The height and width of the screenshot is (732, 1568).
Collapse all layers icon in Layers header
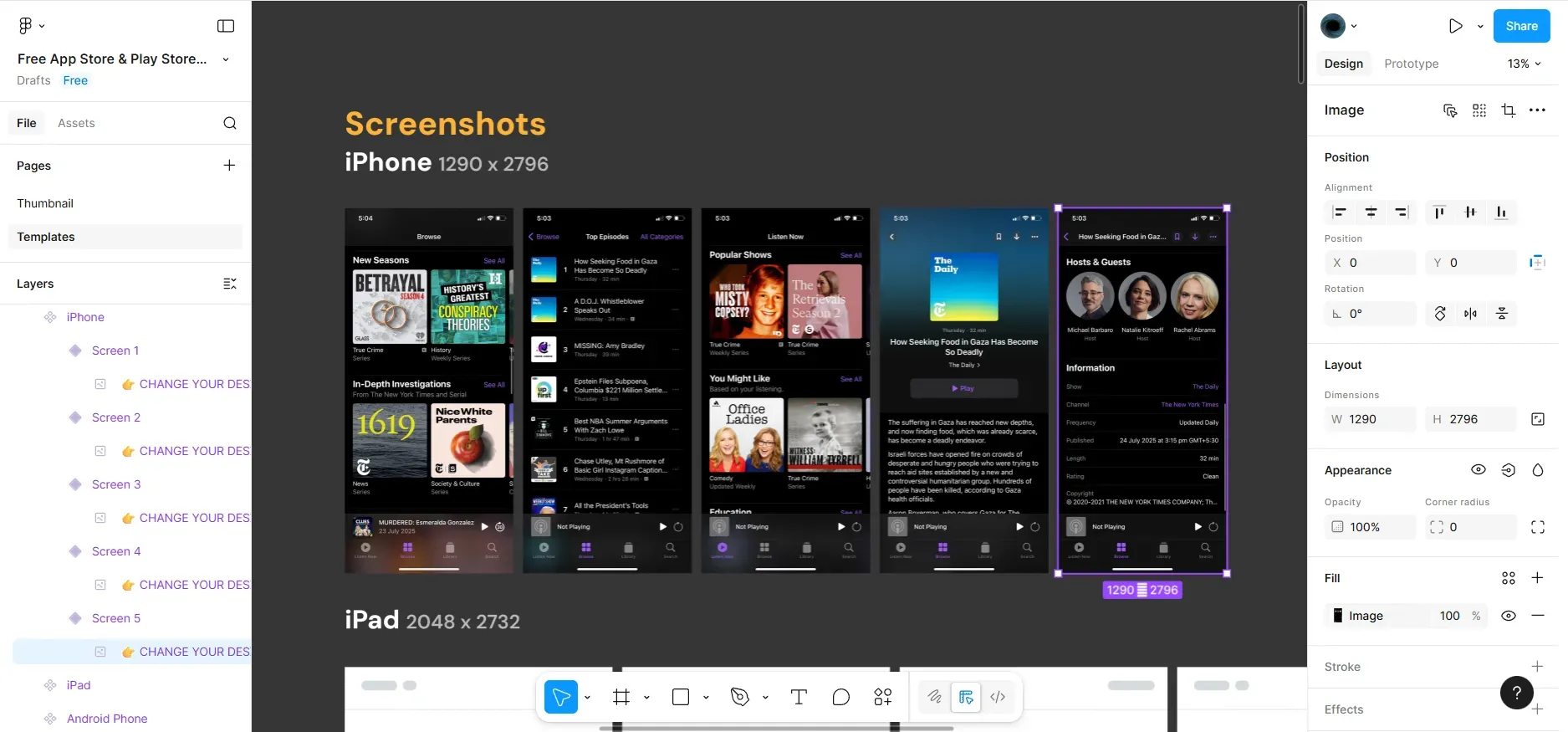pyautogui.click(x=230, y=284)
